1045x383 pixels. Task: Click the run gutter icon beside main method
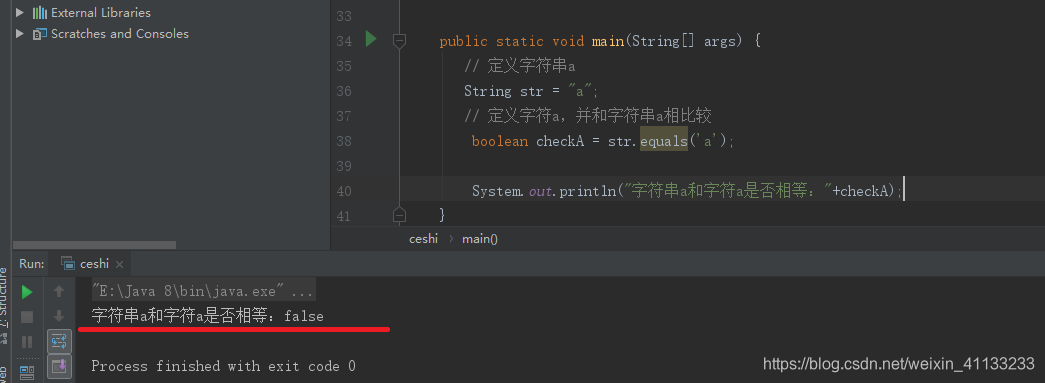click(x=371, y=40)
